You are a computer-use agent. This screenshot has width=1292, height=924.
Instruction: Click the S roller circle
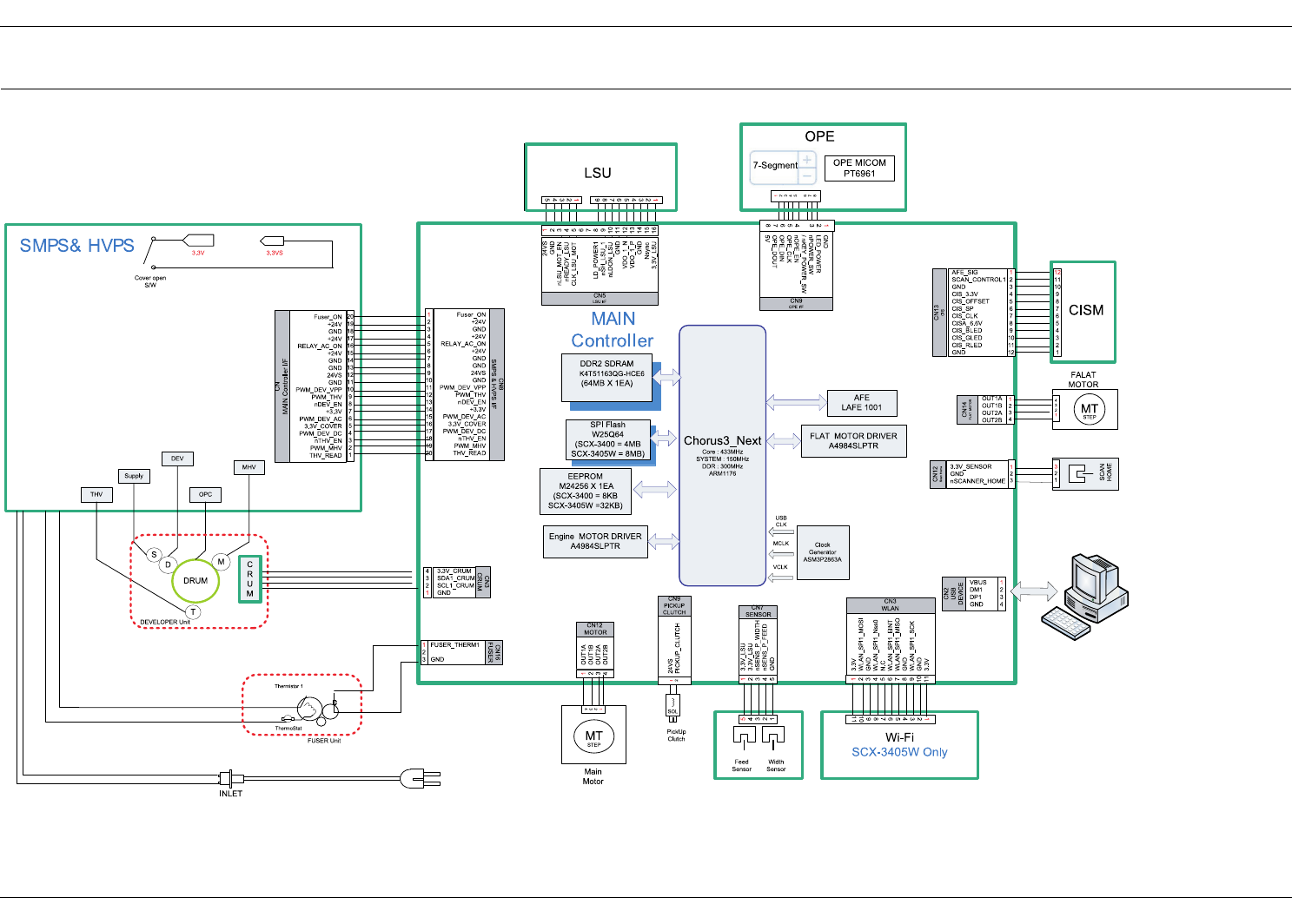click(154, 554)
